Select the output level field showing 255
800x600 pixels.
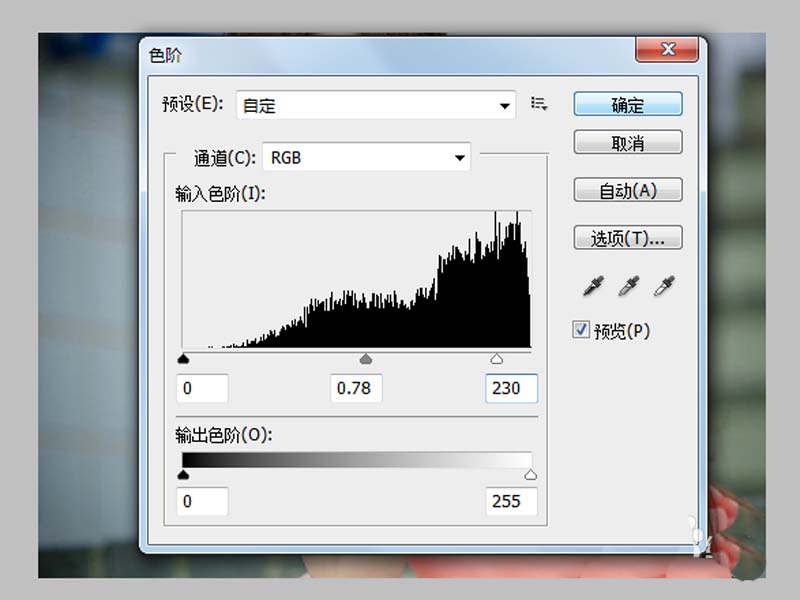point(511,501)
